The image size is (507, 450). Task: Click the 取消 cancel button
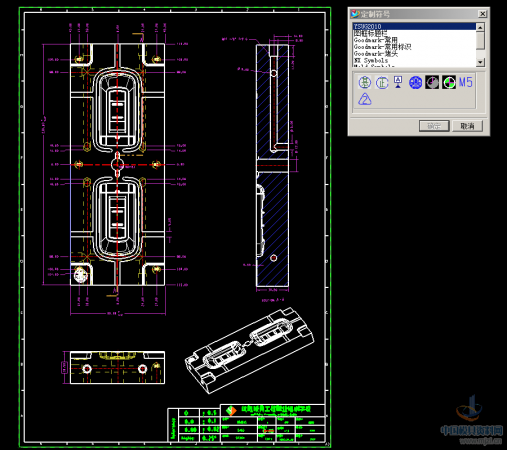pos(467,126)
